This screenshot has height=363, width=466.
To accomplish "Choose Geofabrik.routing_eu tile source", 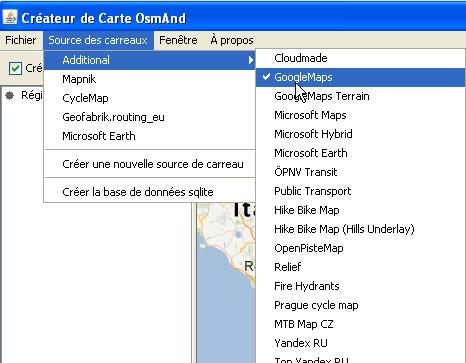I will coord(149,117).
